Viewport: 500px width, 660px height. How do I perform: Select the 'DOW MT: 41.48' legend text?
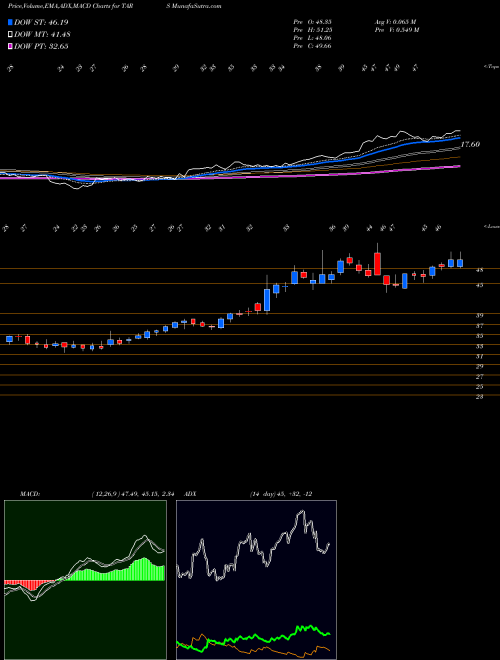[42, 35]
